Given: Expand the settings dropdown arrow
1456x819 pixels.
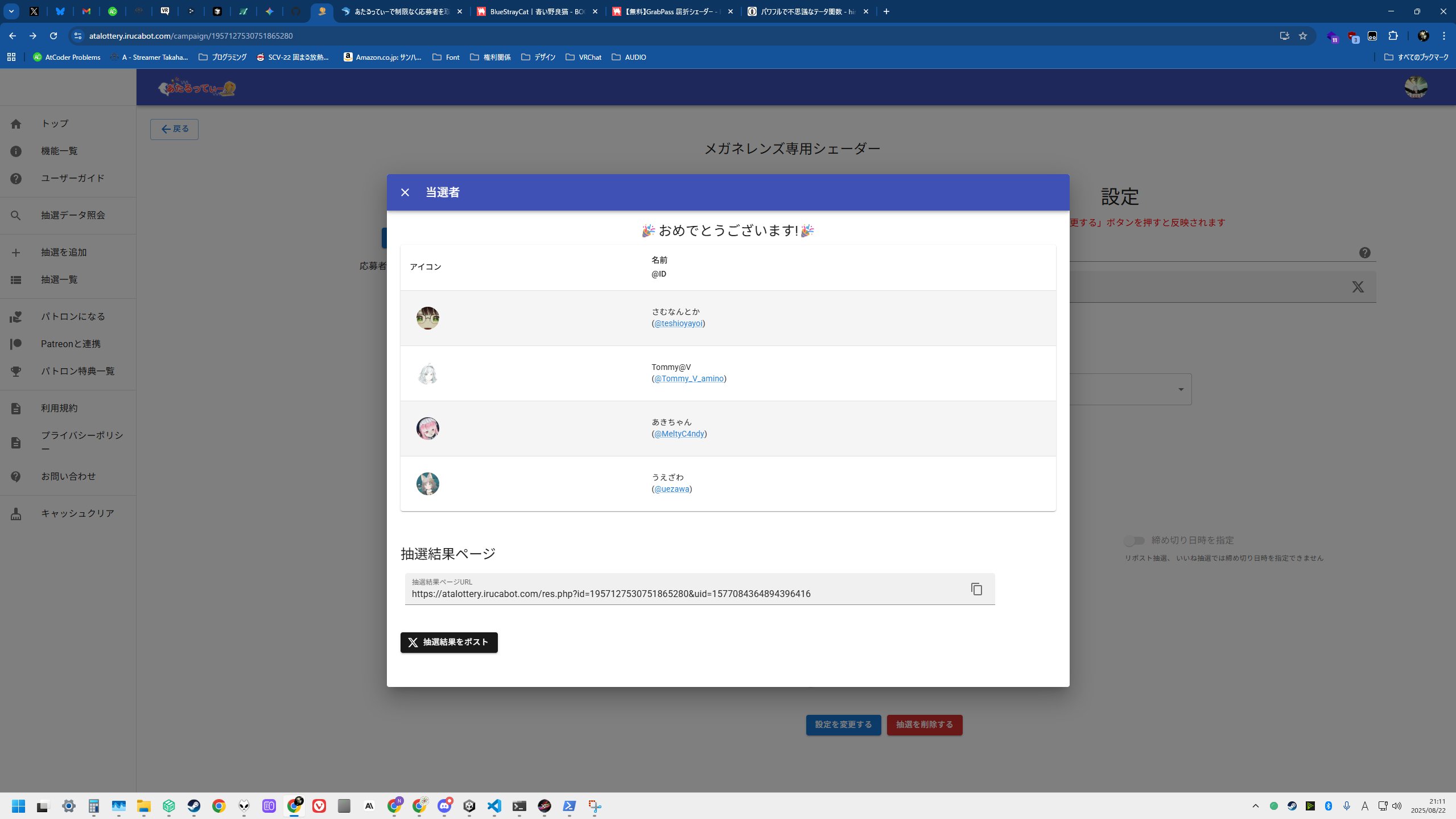Looking at the screenshot, I should 1181,389.
